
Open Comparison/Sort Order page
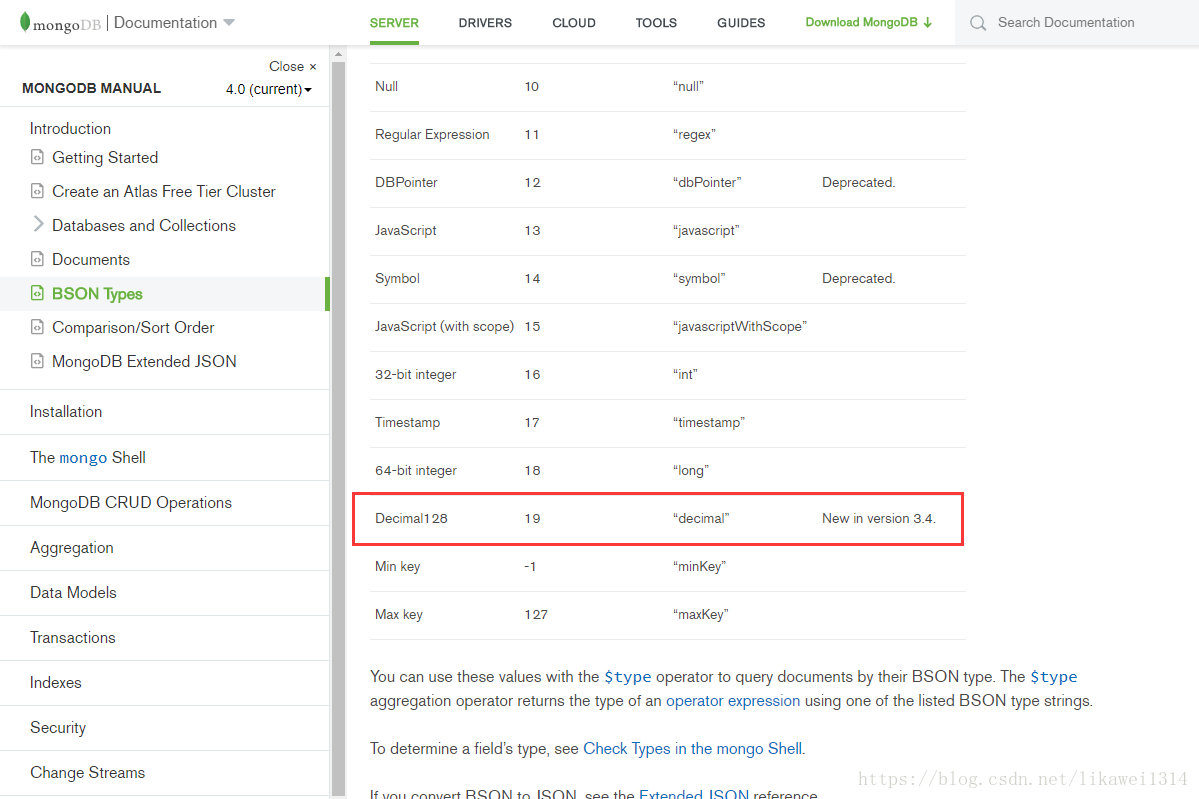click(133, 328)
